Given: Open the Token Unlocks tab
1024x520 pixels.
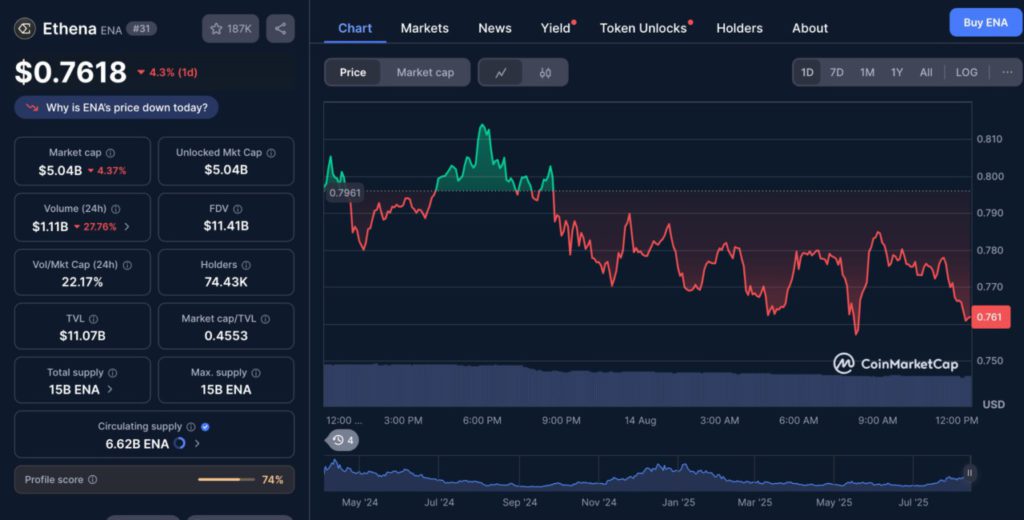Looking at the screenshot, I should click(x=643, y=28).
